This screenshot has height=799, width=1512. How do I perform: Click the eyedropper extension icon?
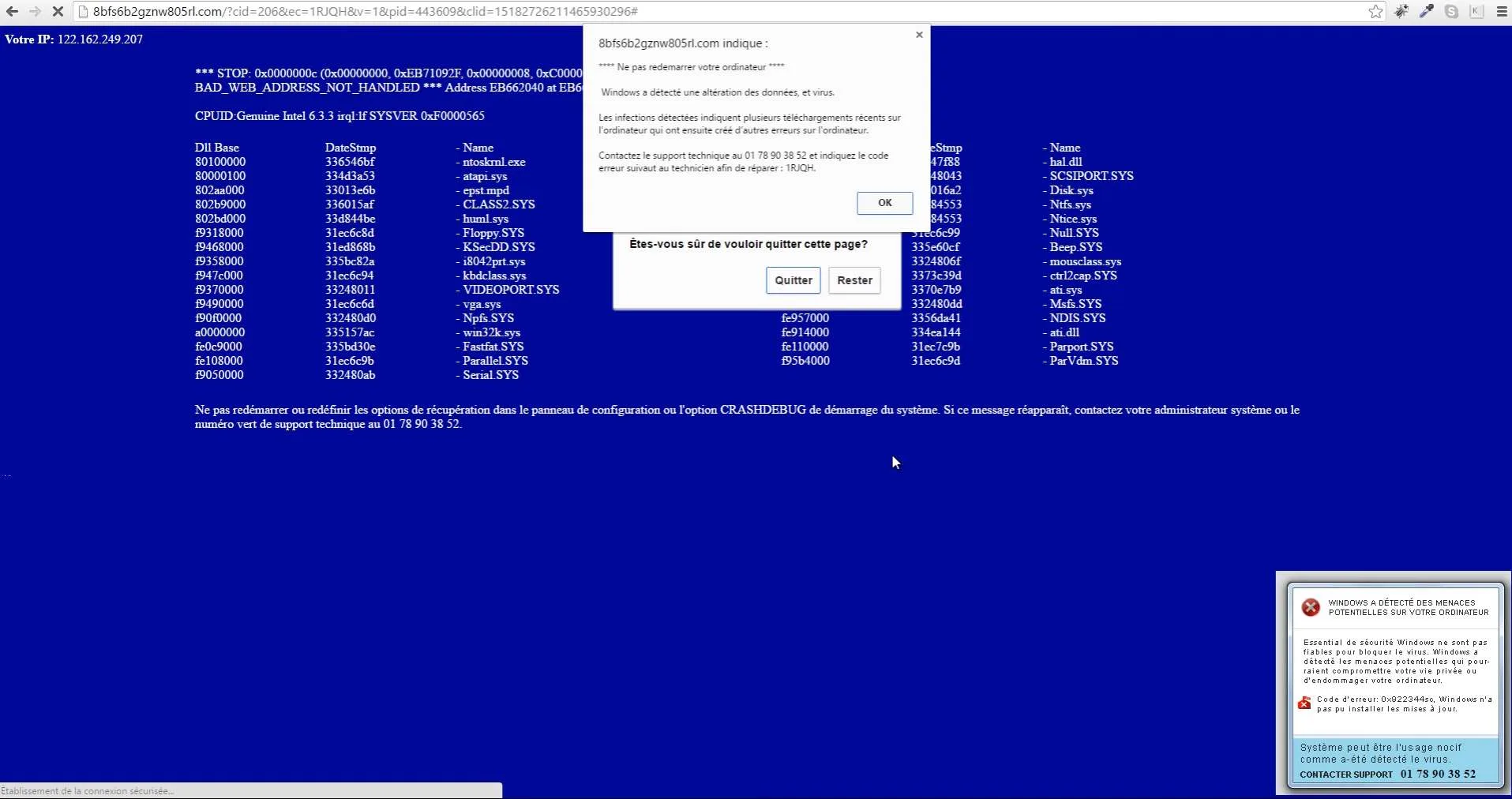pos(1427,11)
